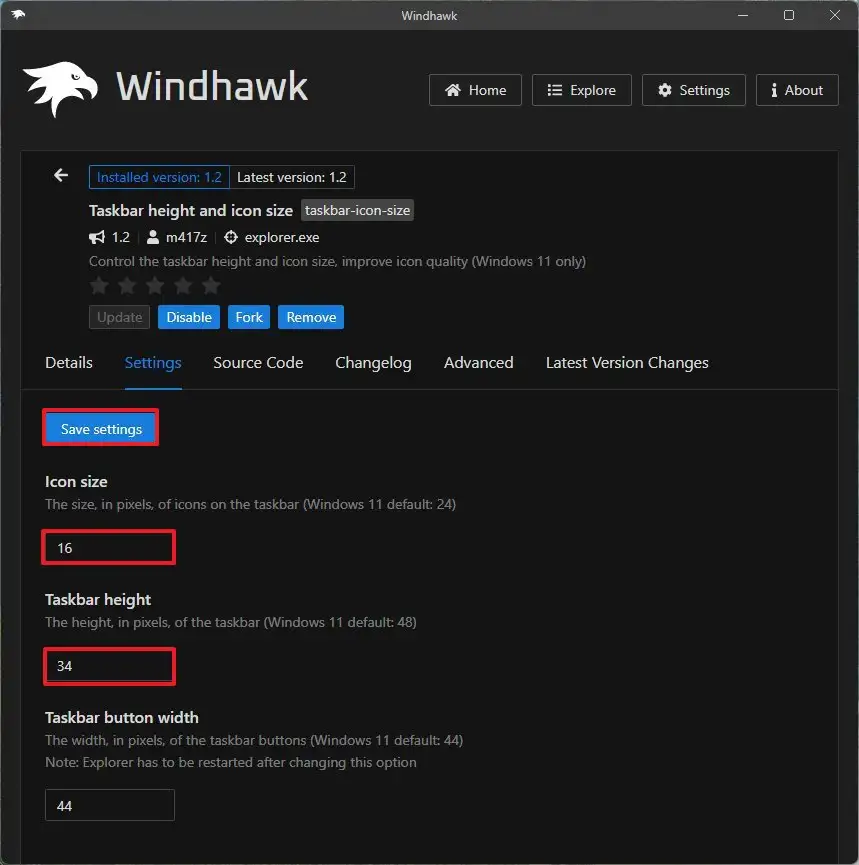Disable the taskbar mod
This screenshot has height=865, width=859.
pyautogui.click(x=189, y=317)
